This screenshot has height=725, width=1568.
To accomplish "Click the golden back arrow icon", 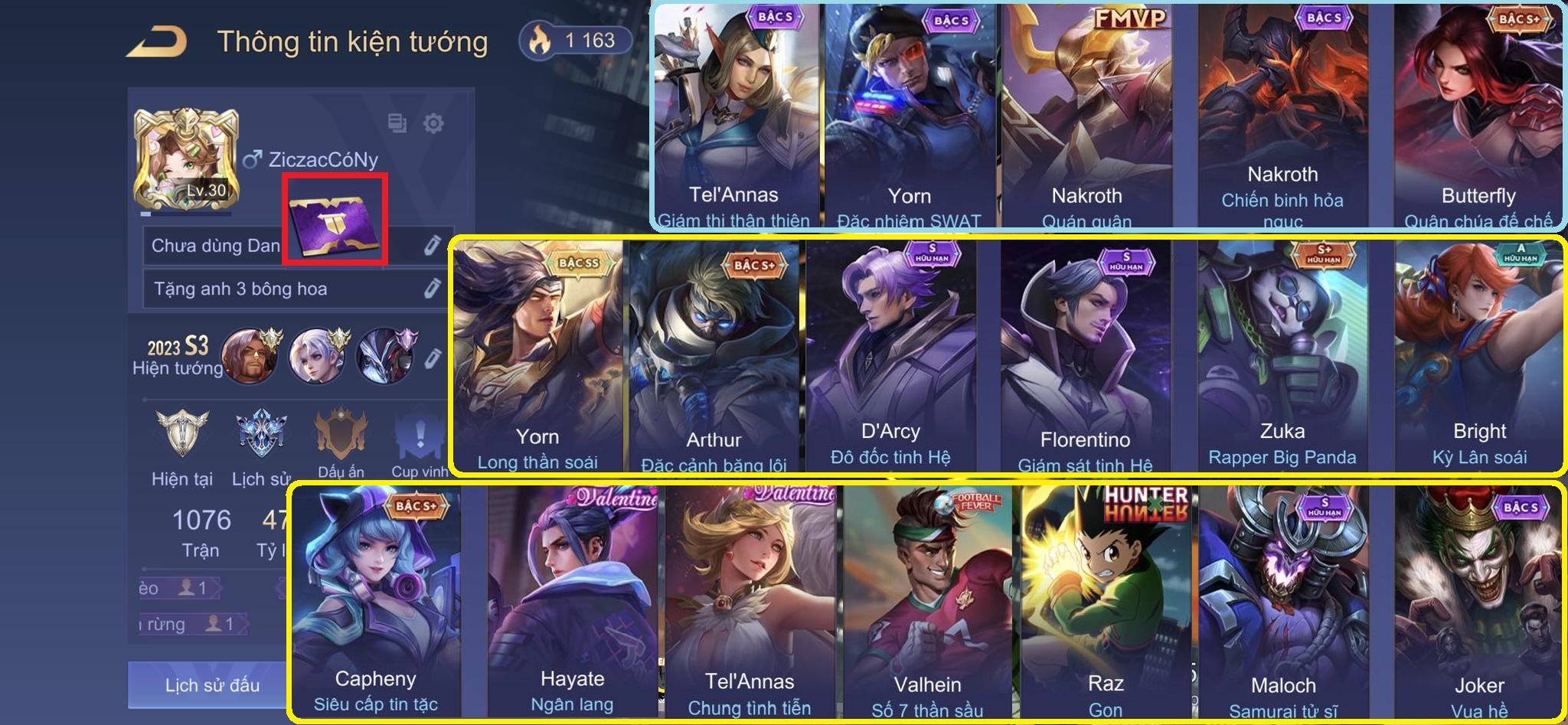I will click(x=157, y=42).
